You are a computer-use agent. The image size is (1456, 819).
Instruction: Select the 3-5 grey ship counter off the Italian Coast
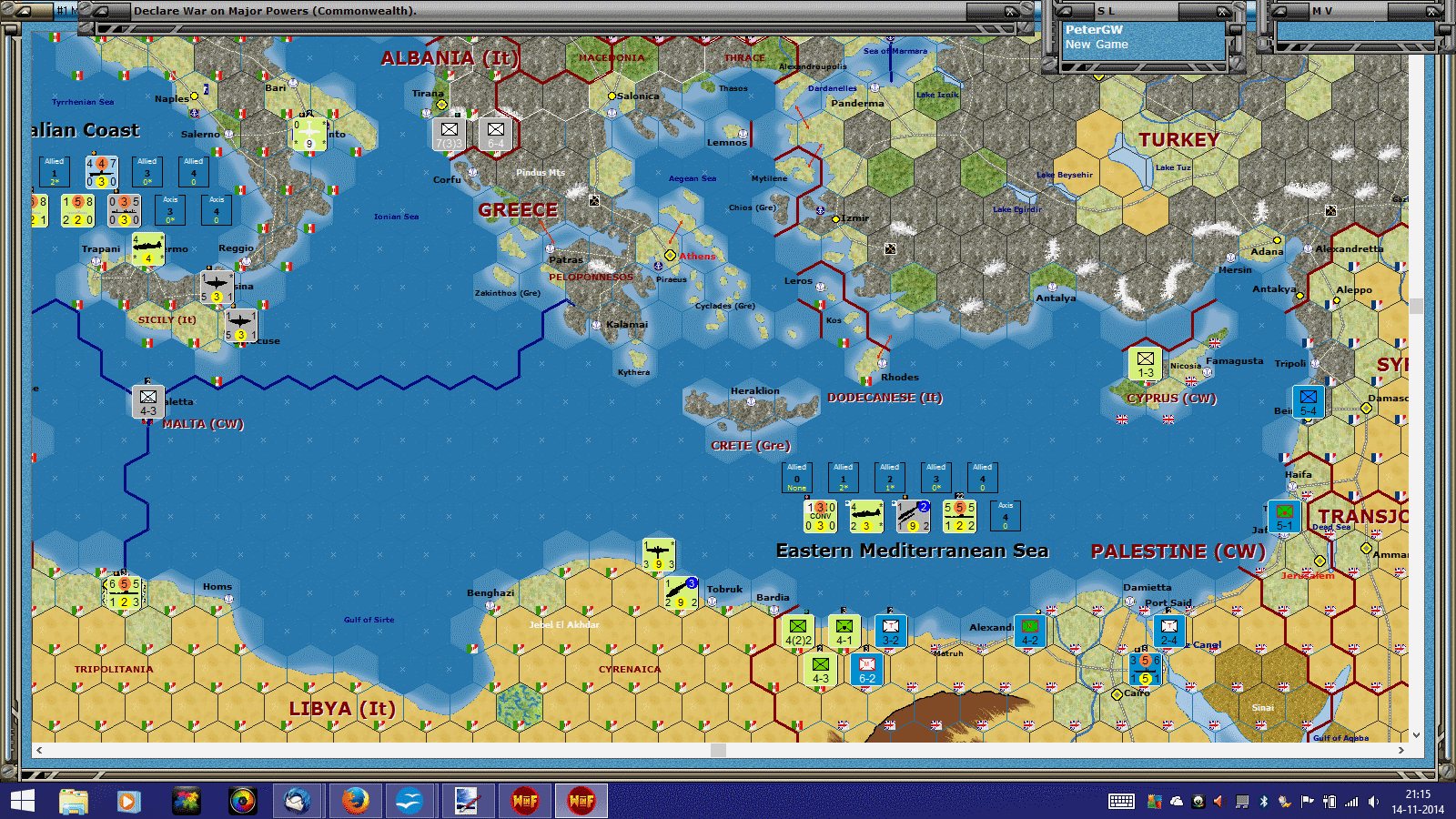tap(124, 210)
